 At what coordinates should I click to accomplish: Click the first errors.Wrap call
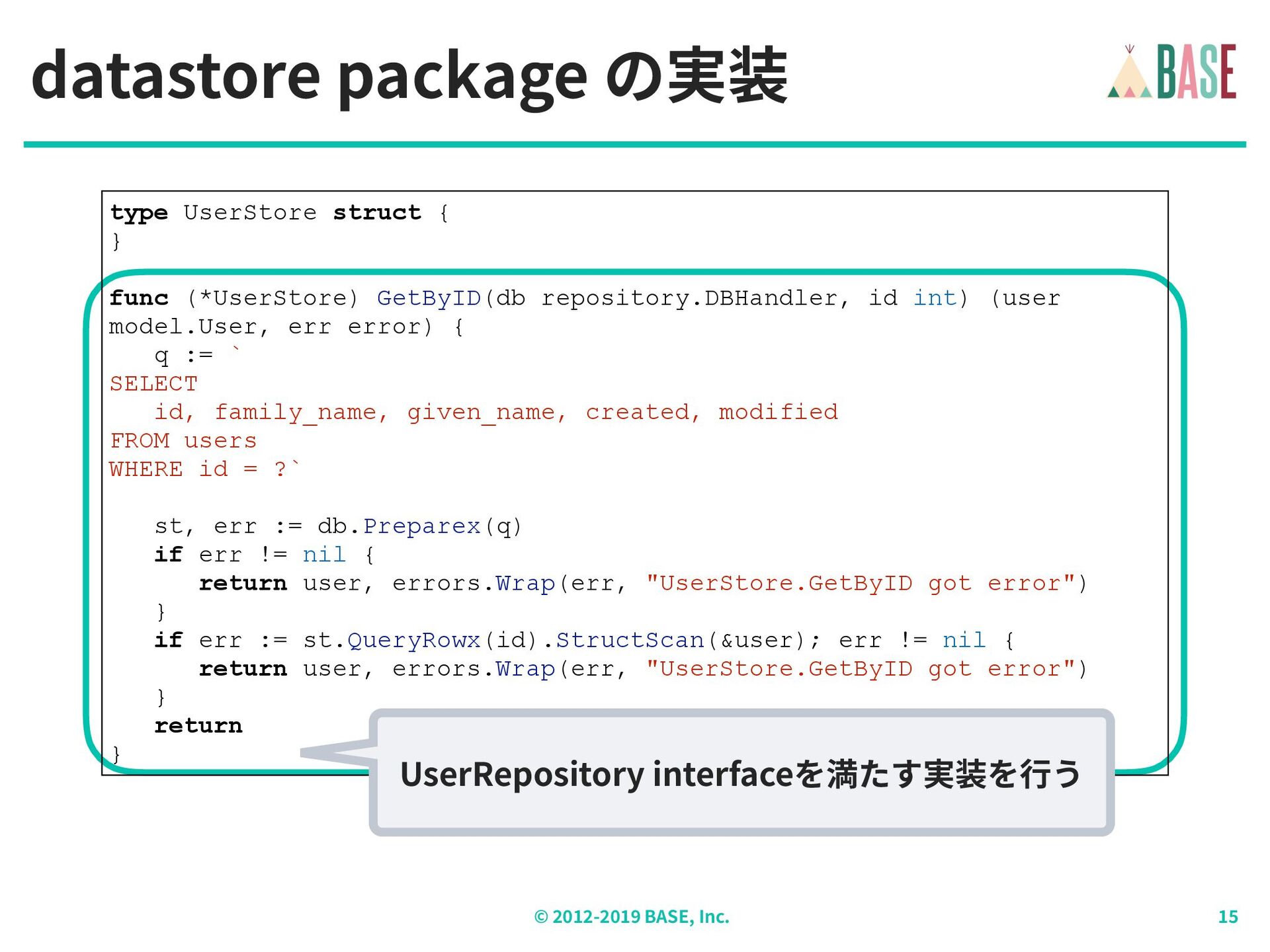coord(474,583)
